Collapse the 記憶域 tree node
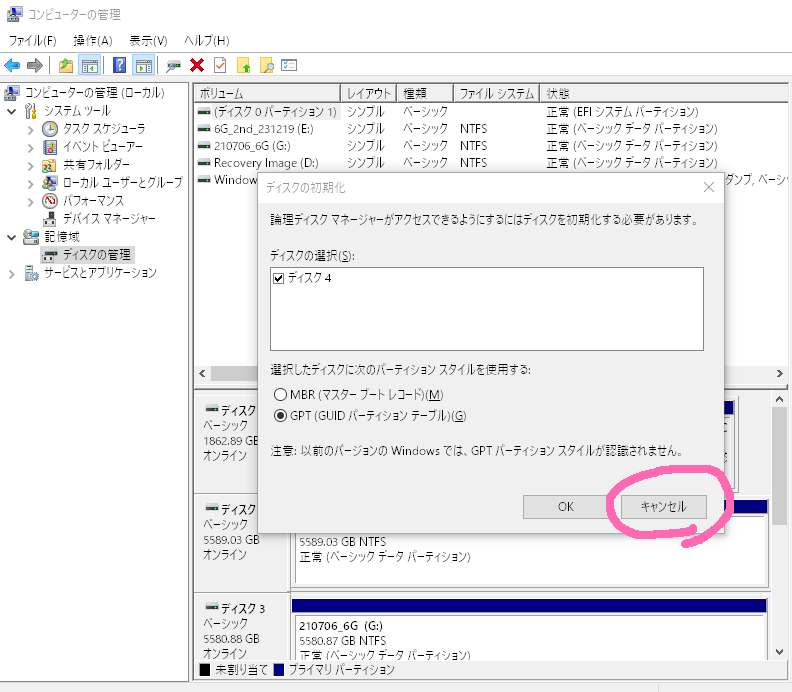The width and height of the screenshot is (792, 692). (x=12, y=237)
